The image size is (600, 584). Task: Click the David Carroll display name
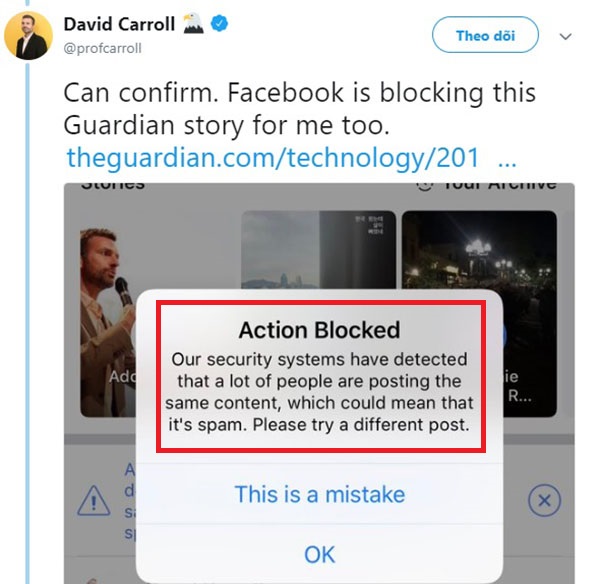pyautogui.click(x=119, y=24)
